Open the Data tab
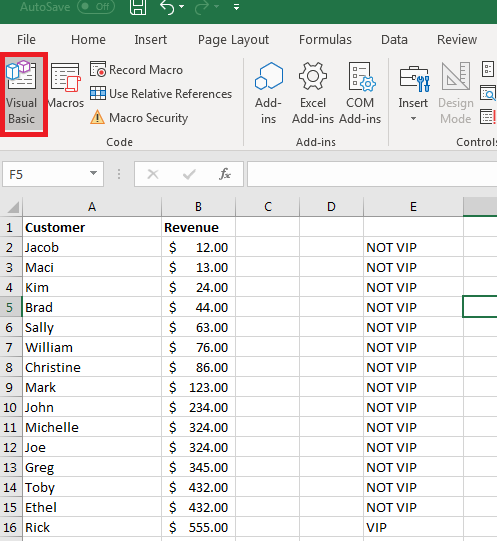 [x=394, y=40]
